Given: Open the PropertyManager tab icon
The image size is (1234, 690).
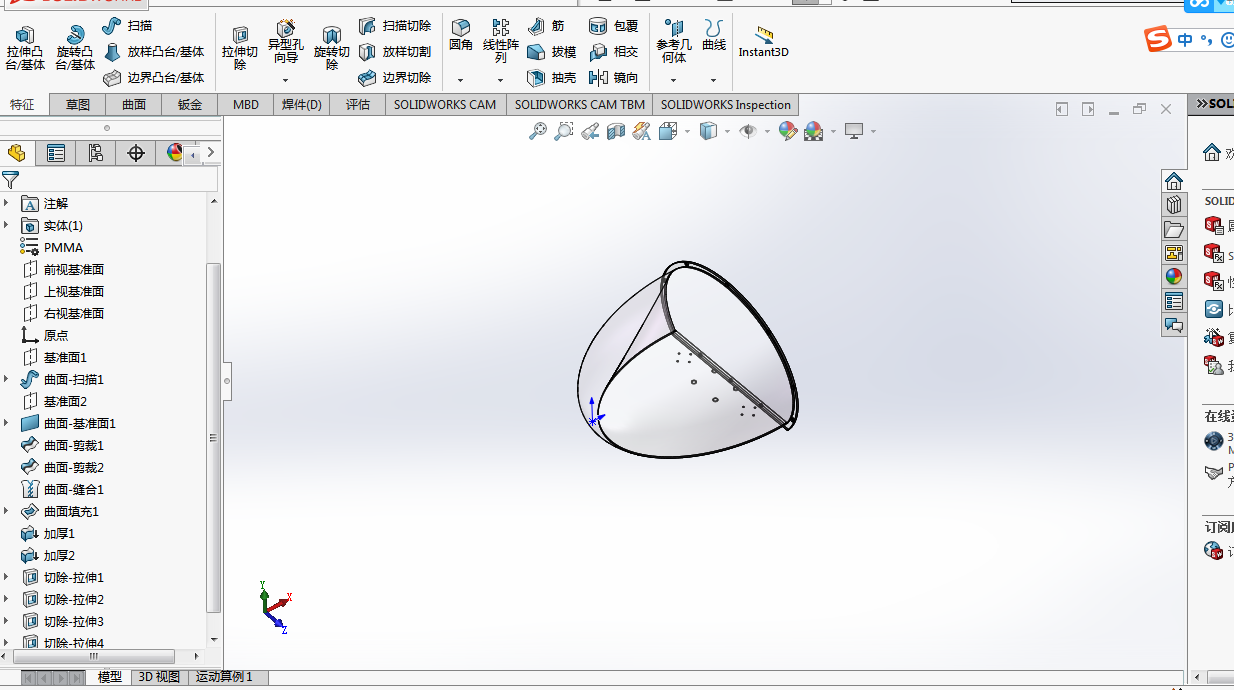Looking at the screenshot, I should 56,153.
